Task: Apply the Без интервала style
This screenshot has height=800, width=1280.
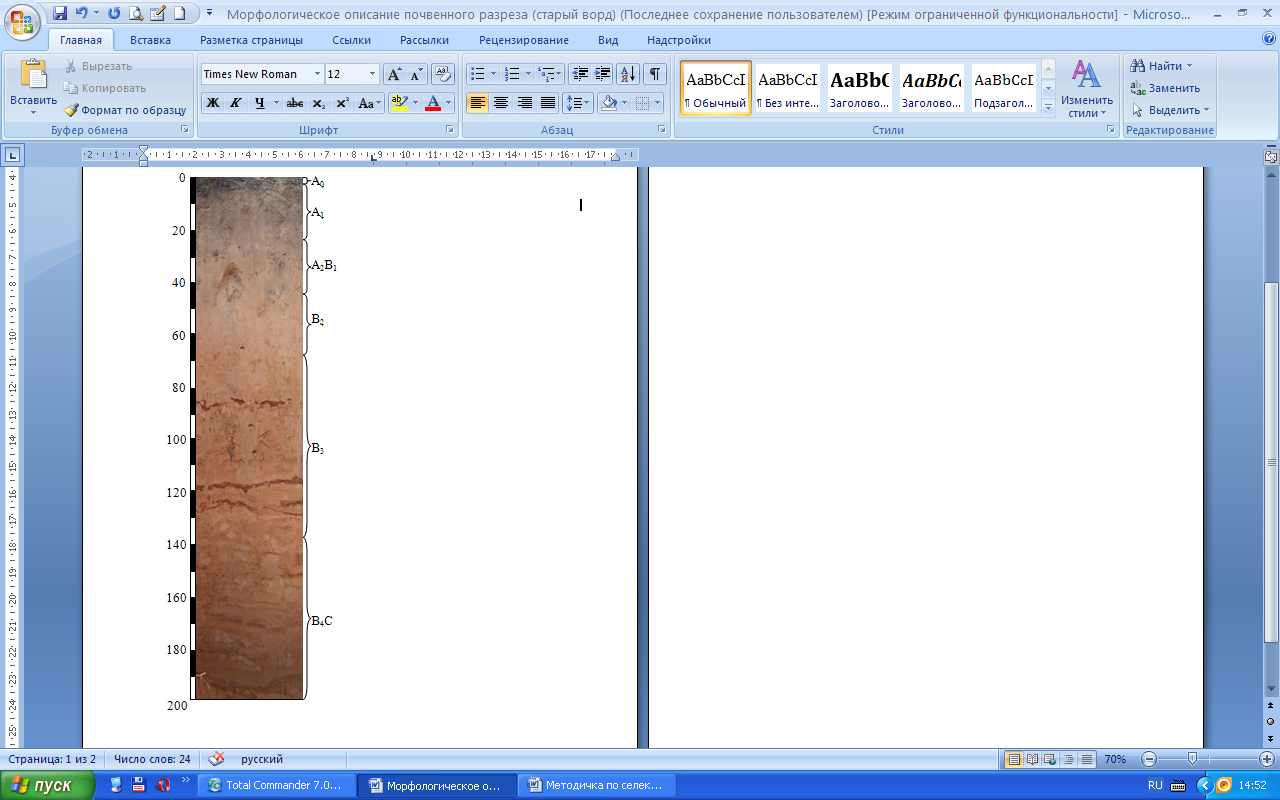Action: [788, 87]
